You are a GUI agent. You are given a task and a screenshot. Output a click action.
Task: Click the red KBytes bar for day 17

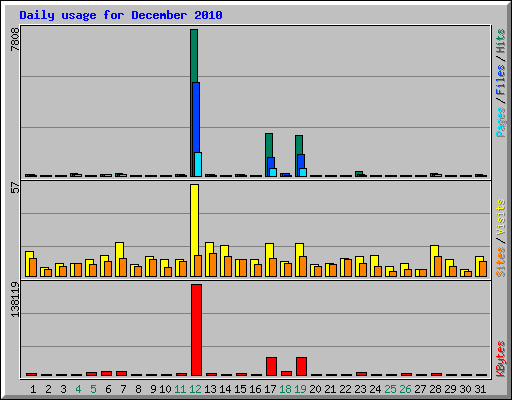coord(271,366)
